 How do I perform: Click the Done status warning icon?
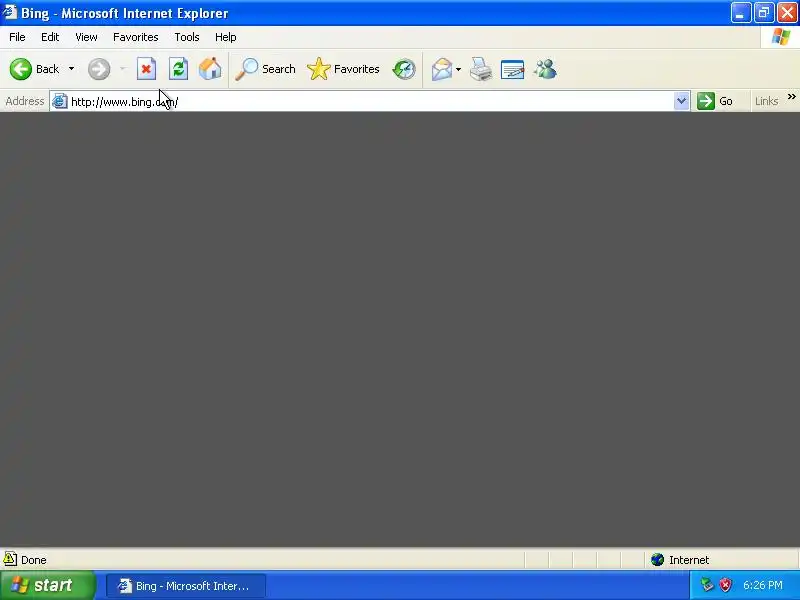pyautogui.click(x=10, y=559)
